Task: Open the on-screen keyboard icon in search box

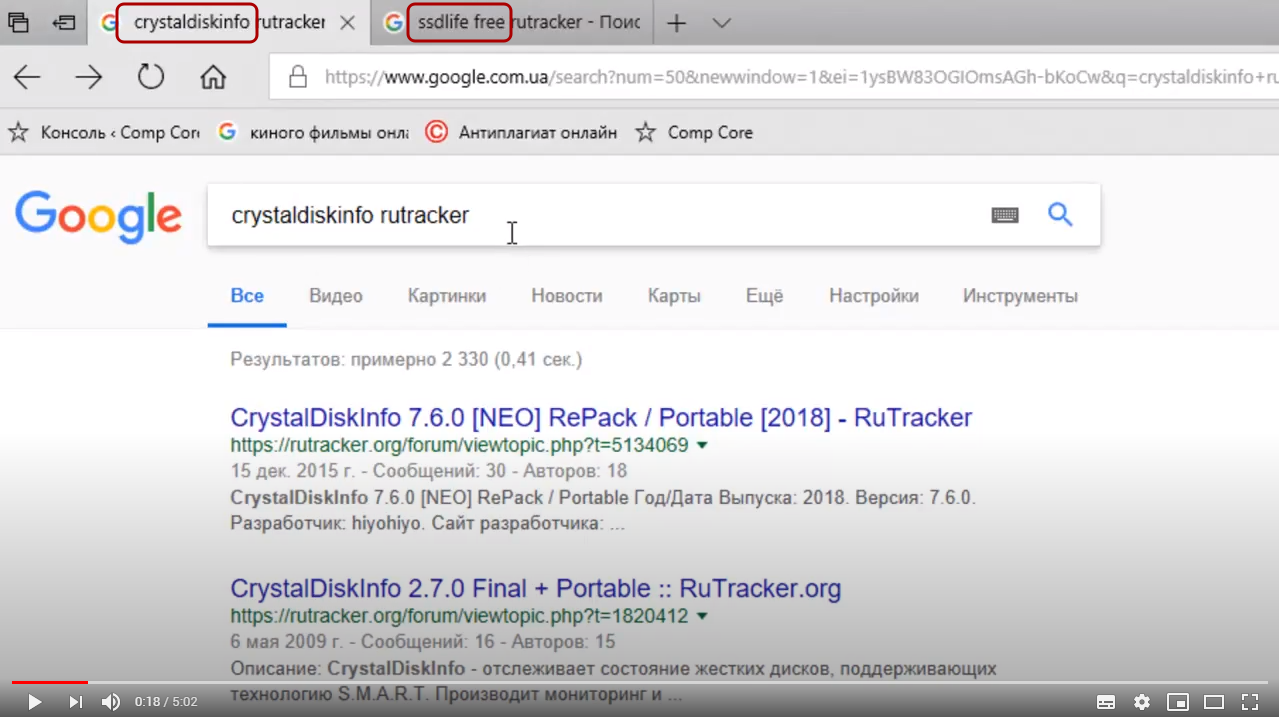Action: (1005, 215)
